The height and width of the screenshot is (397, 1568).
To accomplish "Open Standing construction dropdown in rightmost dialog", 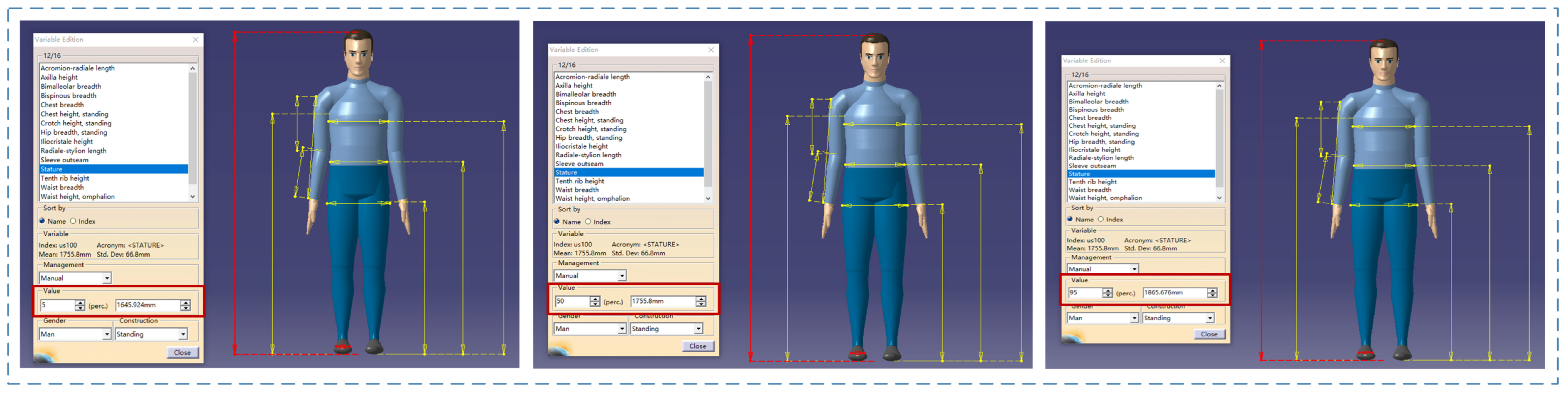I will coord(1209,319).
